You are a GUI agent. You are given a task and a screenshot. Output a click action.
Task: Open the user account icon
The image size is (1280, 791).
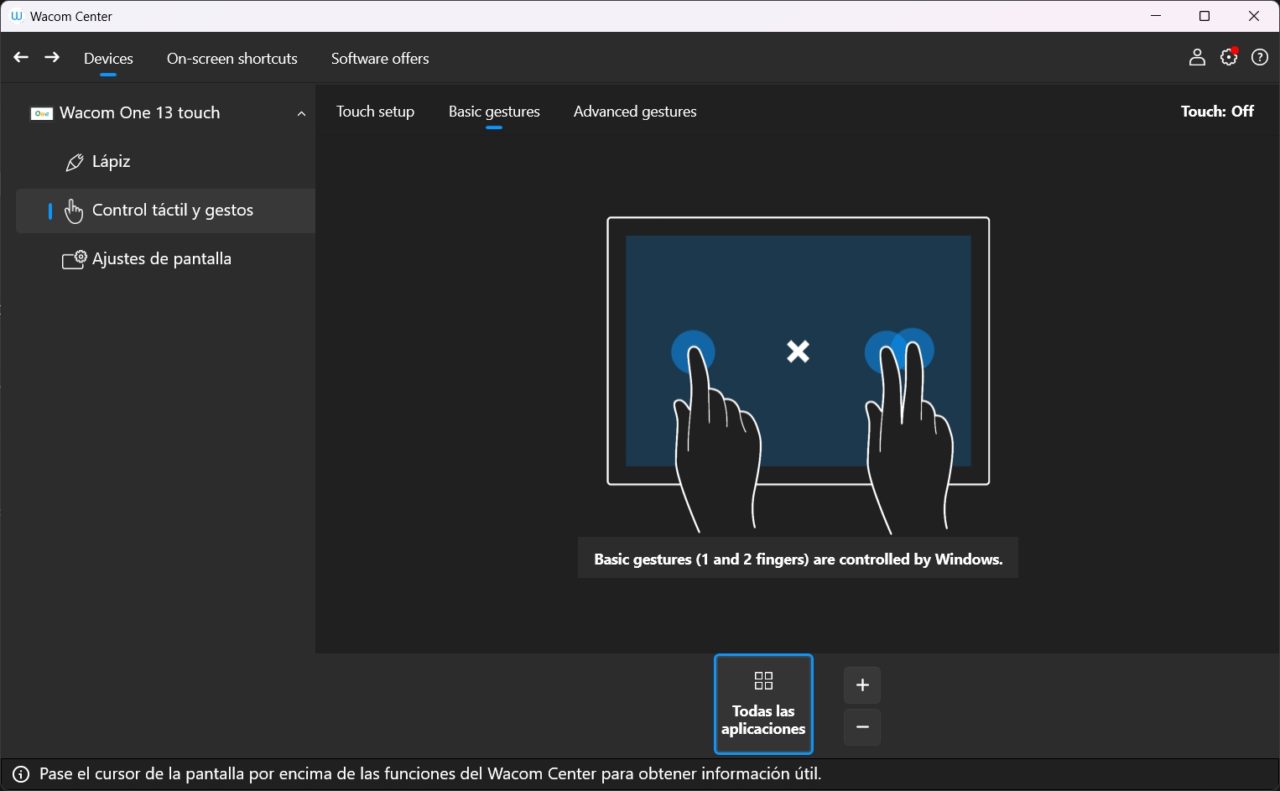tap(1197, 58)
